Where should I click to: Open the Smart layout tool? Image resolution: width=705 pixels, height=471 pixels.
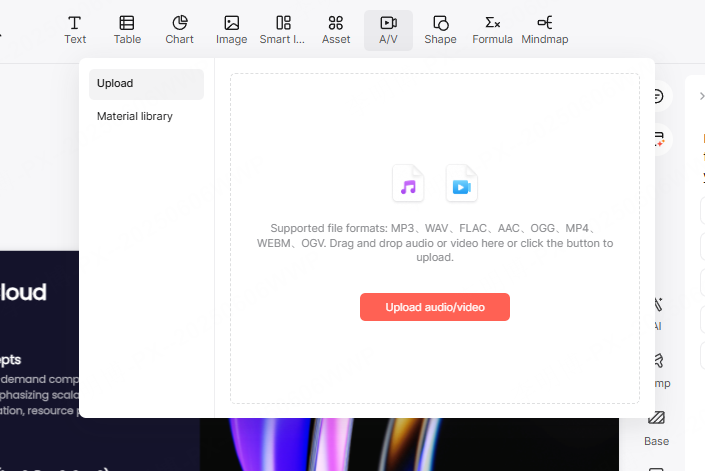283,30
